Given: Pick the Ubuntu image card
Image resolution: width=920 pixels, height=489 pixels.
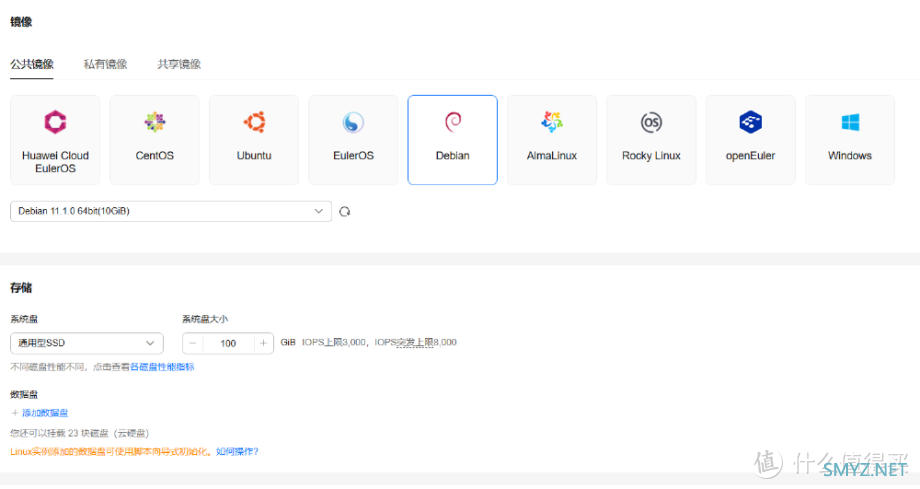Looking at the screenshot, I should tap(254, 140).
